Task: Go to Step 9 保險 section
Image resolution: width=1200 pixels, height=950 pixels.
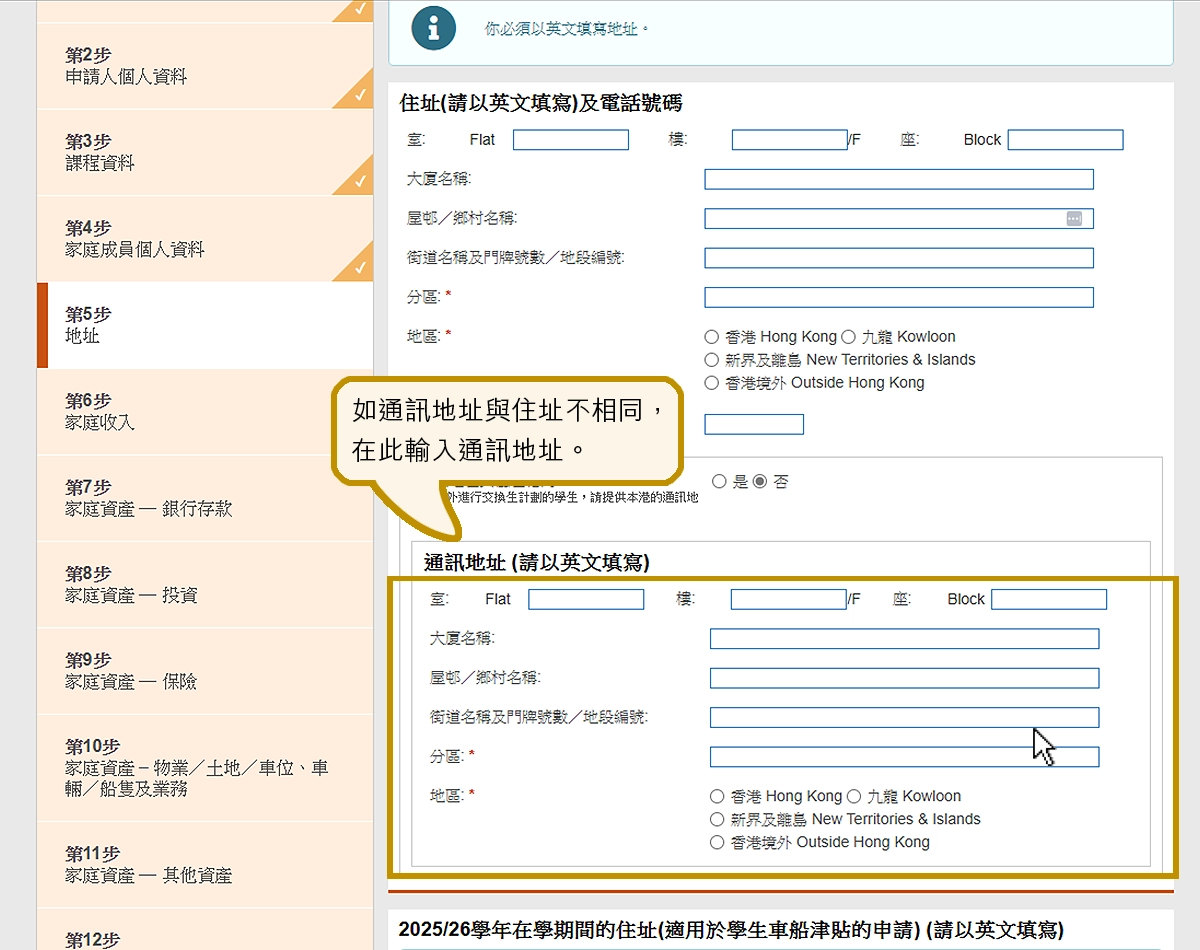Action: pyautogui.click(x=204, y=671)
